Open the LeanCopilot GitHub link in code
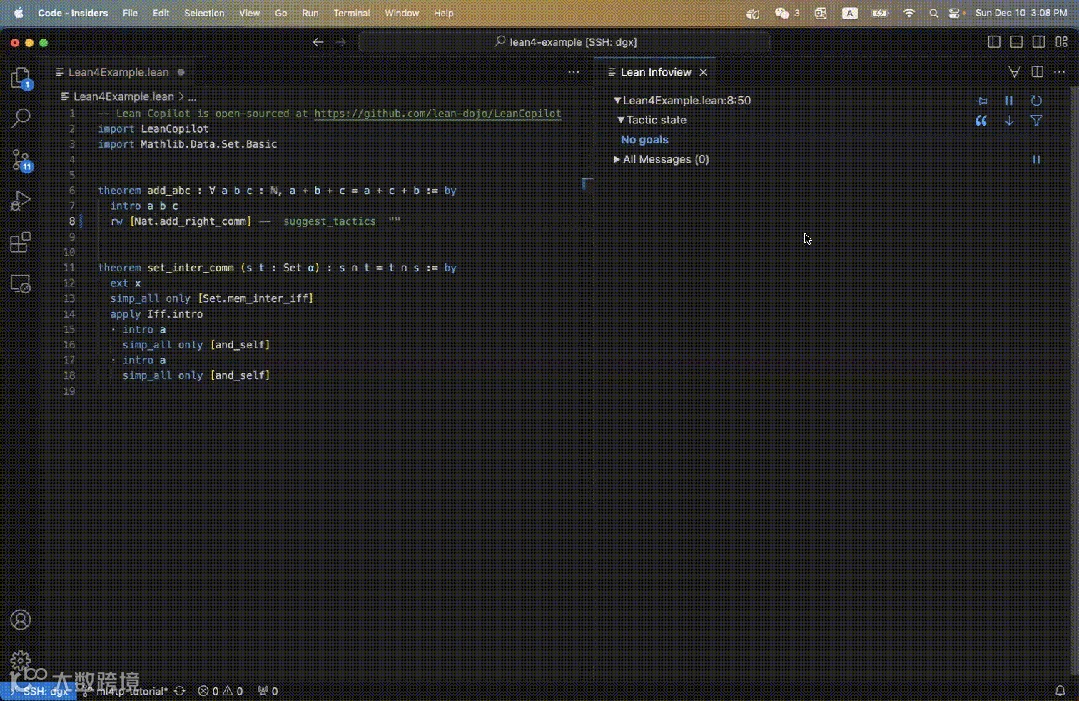Viewport: 1079px width, 701px height. [x=437, y=114]
